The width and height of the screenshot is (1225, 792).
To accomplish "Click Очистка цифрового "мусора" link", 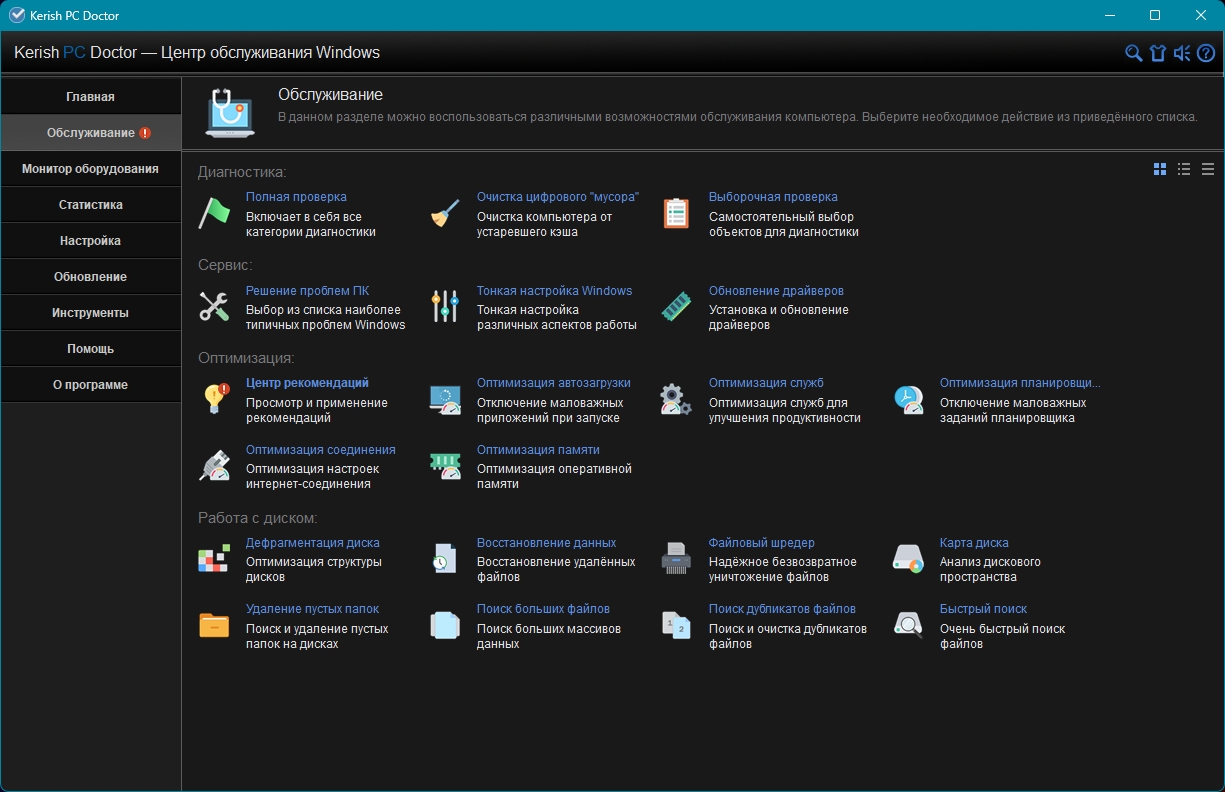I will point(558,197).
